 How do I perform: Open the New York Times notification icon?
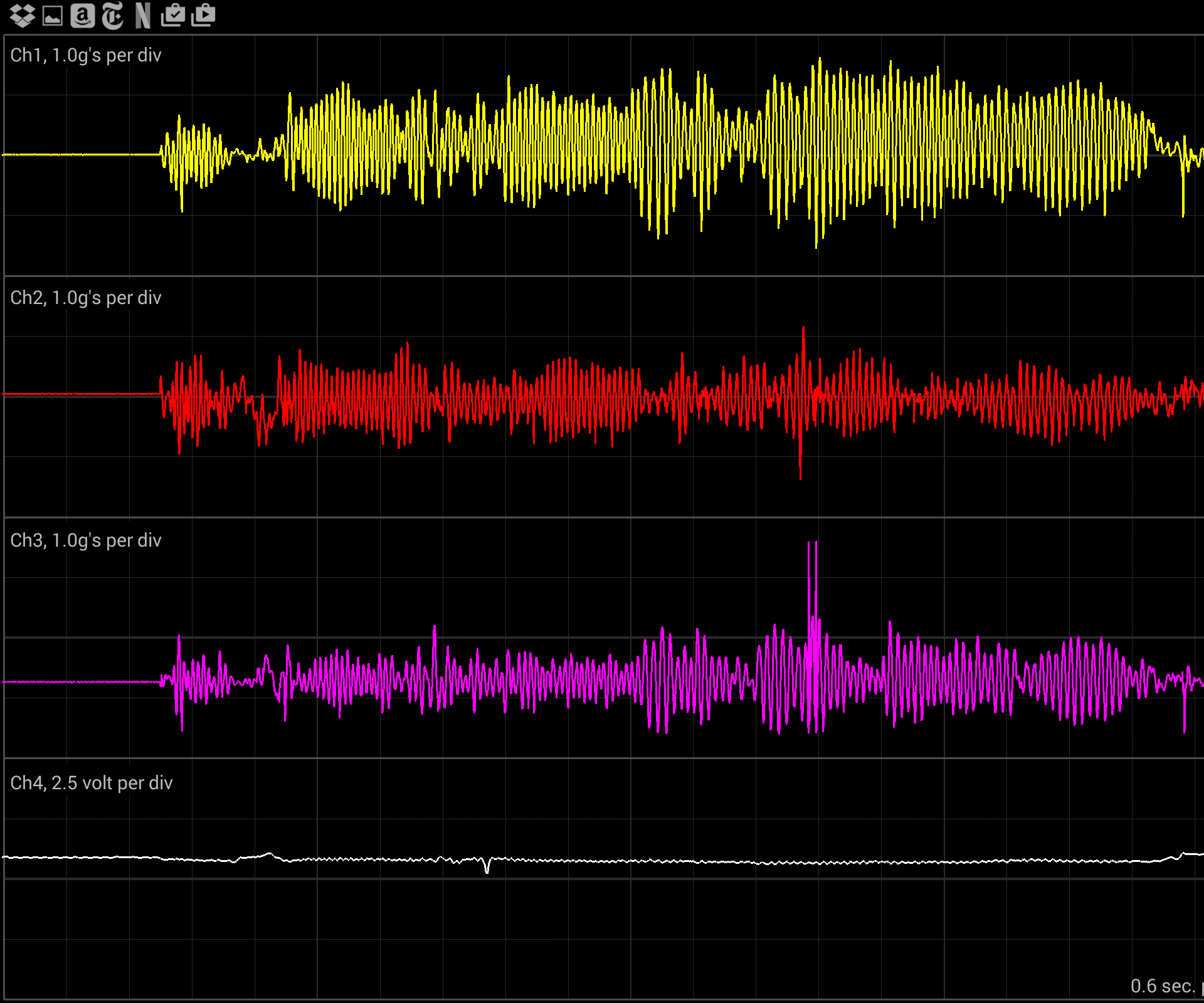click(x=113, y=16)
